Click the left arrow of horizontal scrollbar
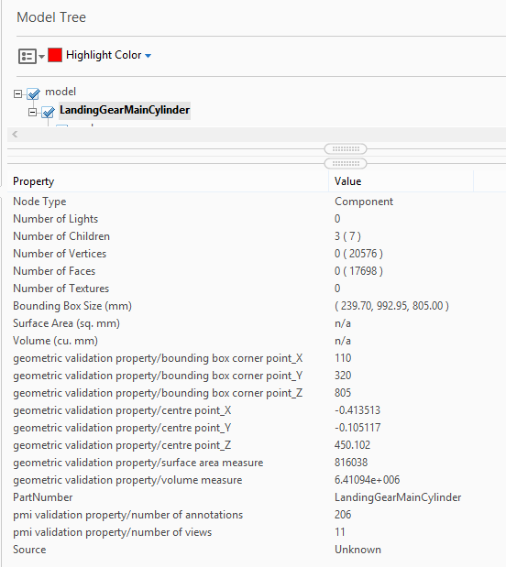The height and width of the screenshot is (567, 506). click(x=15, y=134)
